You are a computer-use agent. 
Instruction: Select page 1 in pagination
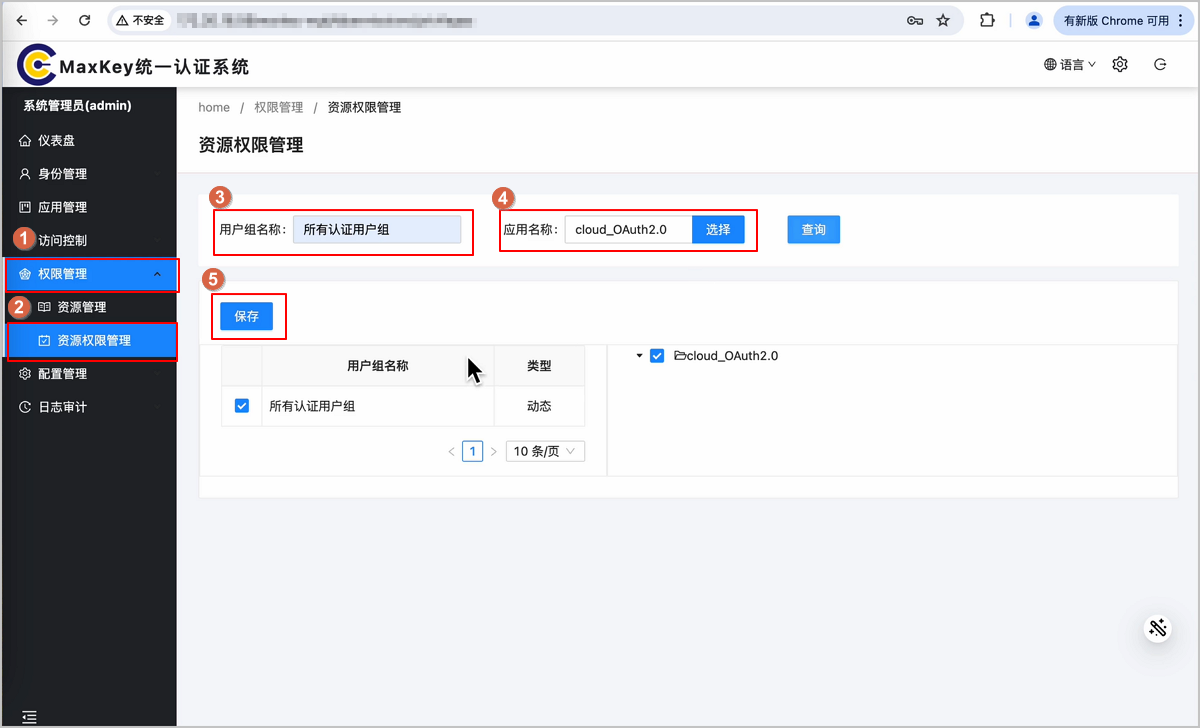[x=473, y=451]
